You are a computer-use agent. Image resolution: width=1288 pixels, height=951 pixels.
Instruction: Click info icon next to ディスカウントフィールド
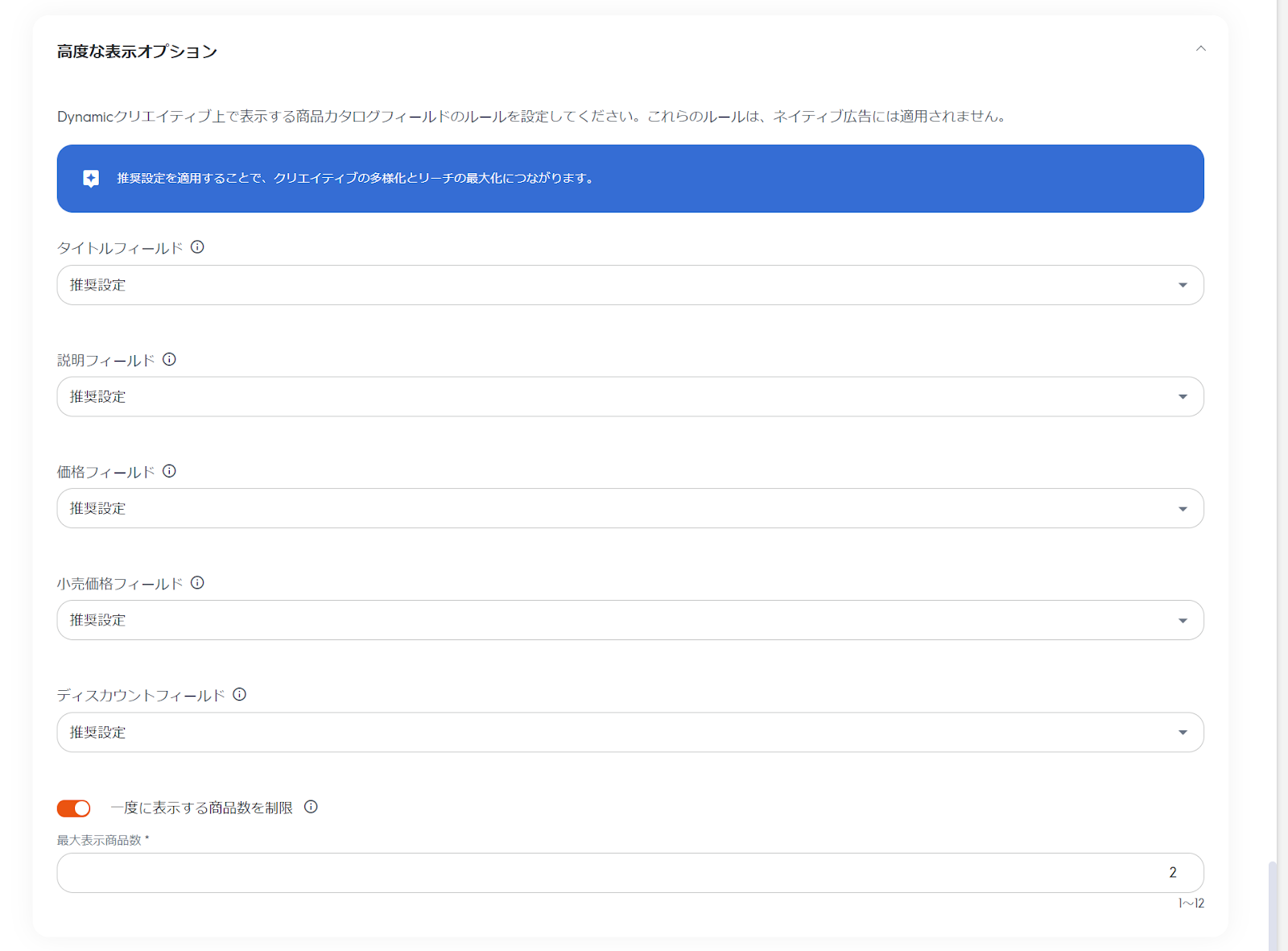tap(239, 694)
